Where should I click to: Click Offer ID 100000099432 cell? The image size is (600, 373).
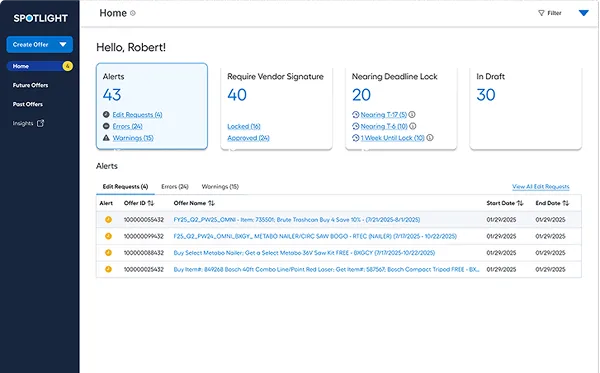pos(143,236)
